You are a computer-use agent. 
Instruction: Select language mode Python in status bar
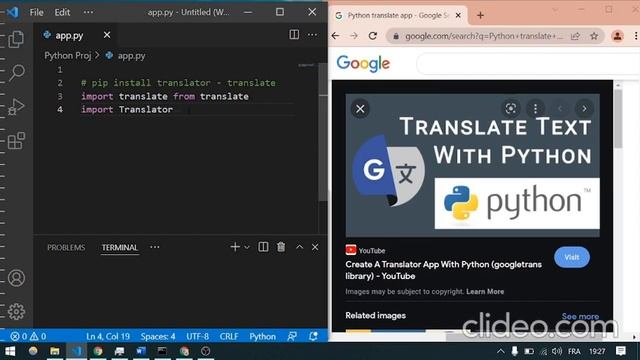pos(262,336)
